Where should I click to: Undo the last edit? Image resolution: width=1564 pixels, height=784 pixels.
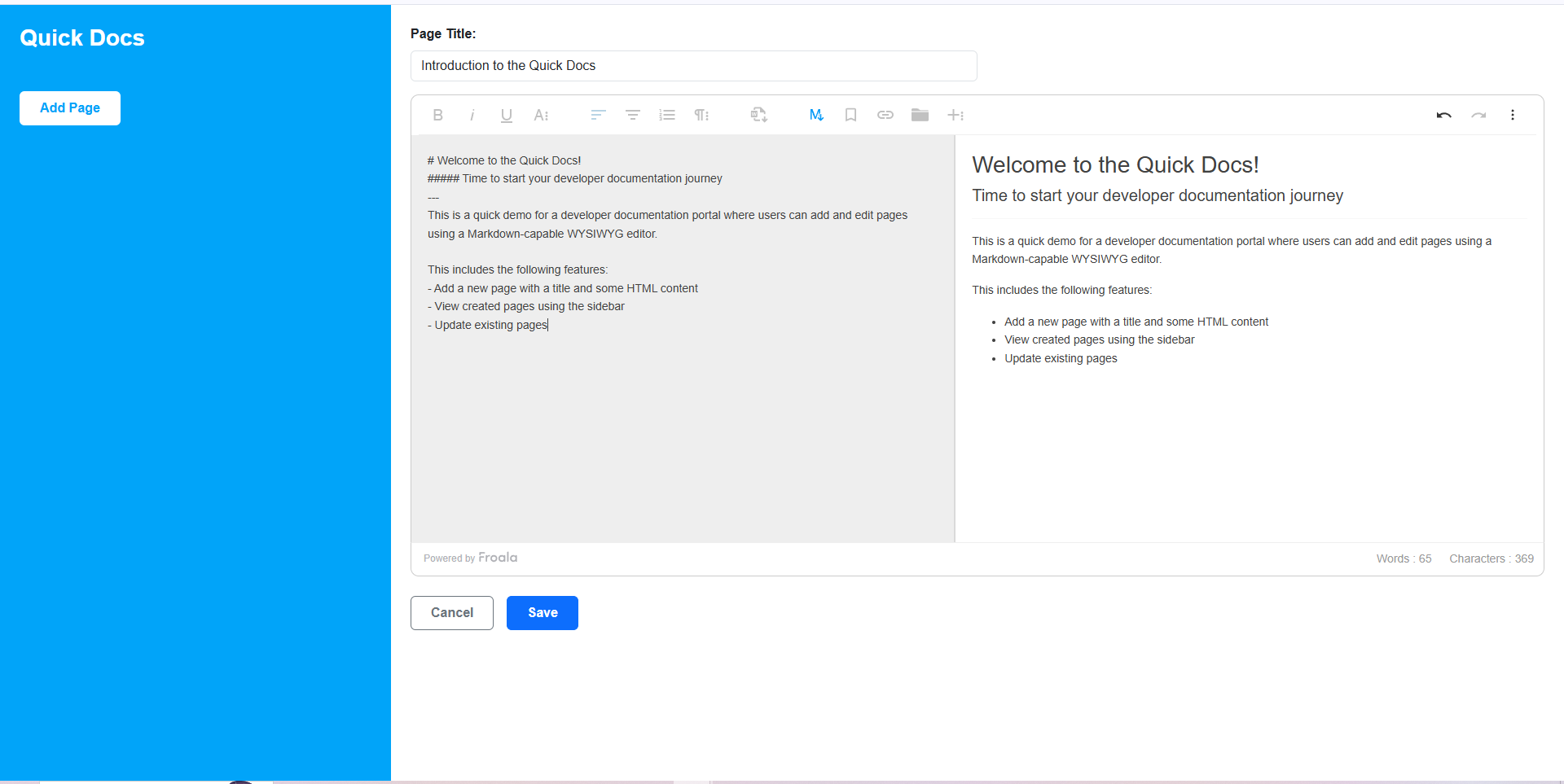pyautogui.click(x=1443, y=115)
